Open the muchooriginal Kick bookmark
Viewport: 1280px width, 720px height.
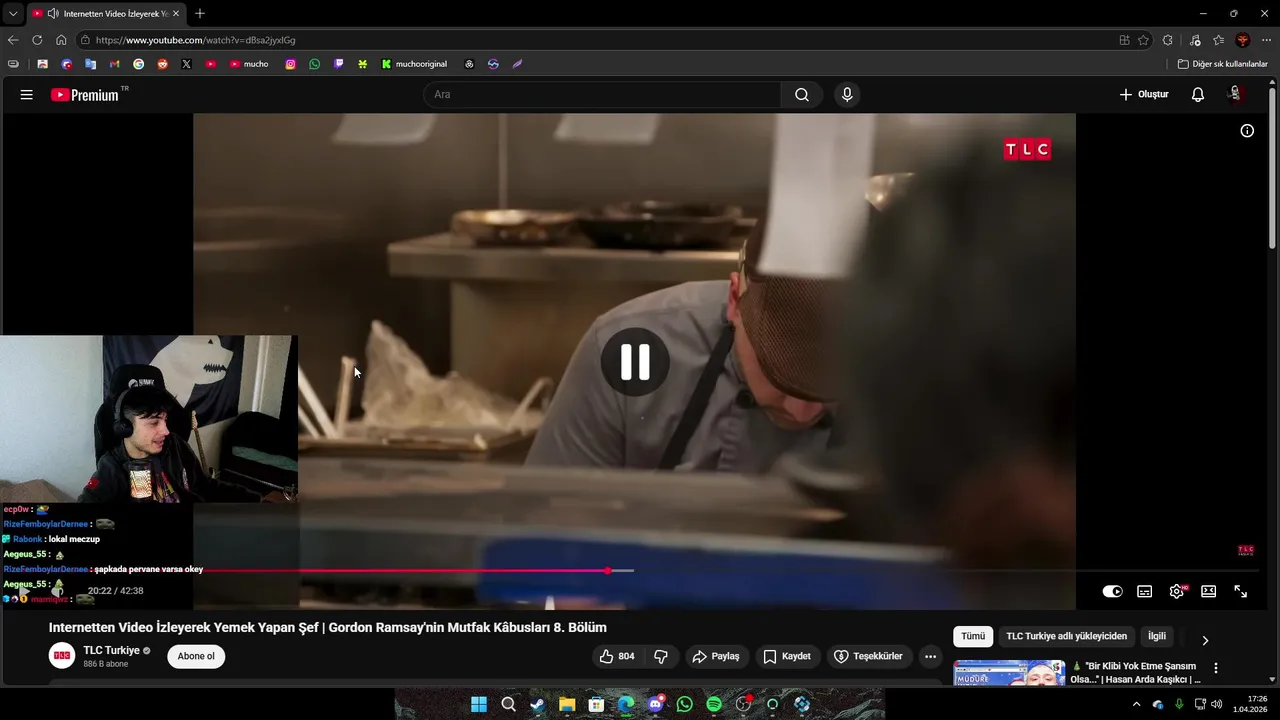click(414, 64)
